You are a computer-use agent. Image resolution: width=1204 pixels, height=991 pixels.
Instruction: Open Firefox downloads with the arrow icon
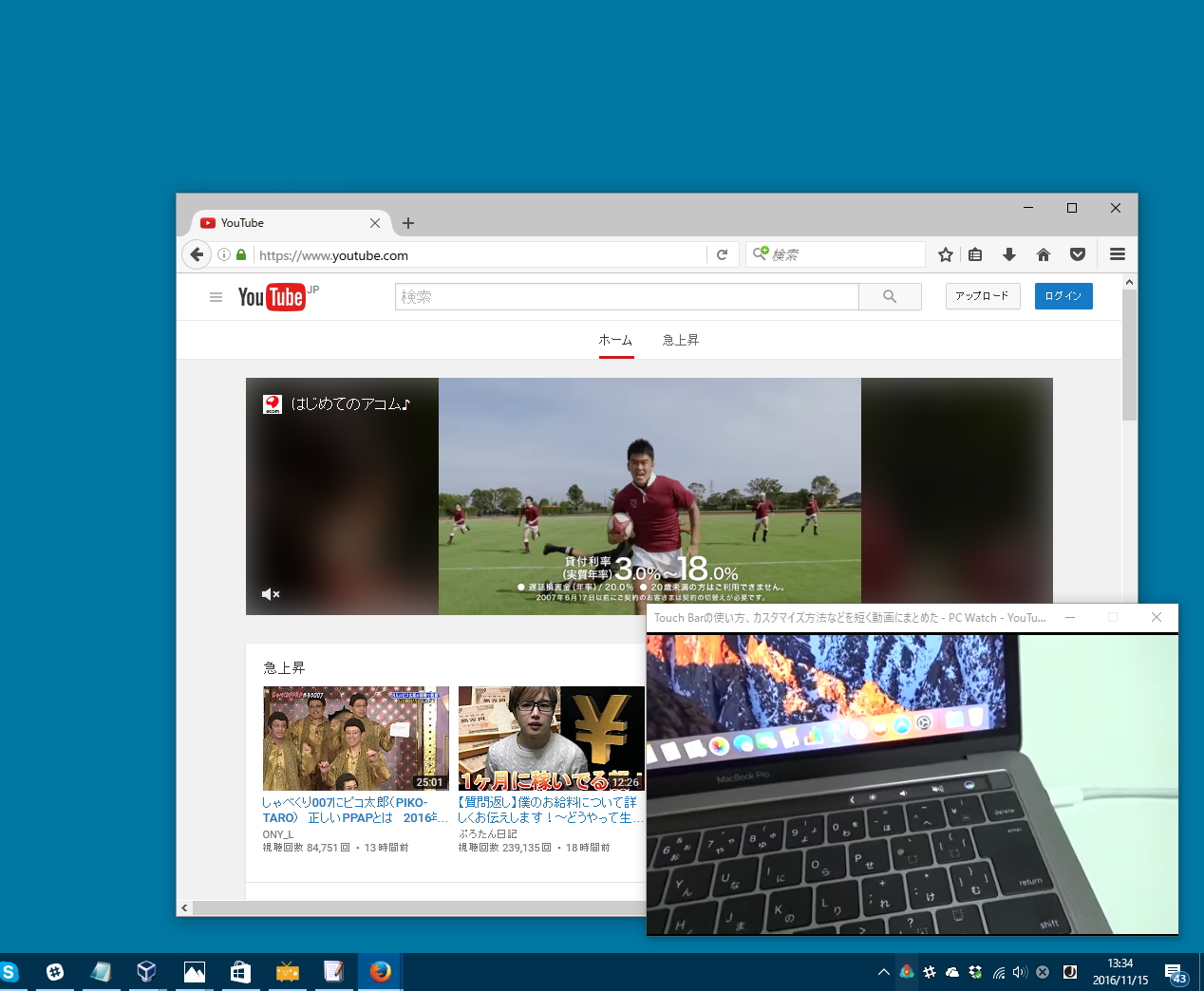tap(1009, 254)
